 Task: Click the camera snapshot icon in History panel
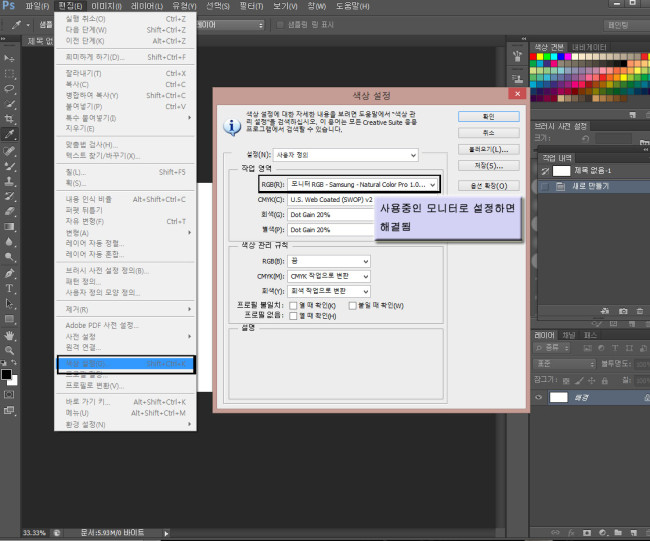pos(622,311)
